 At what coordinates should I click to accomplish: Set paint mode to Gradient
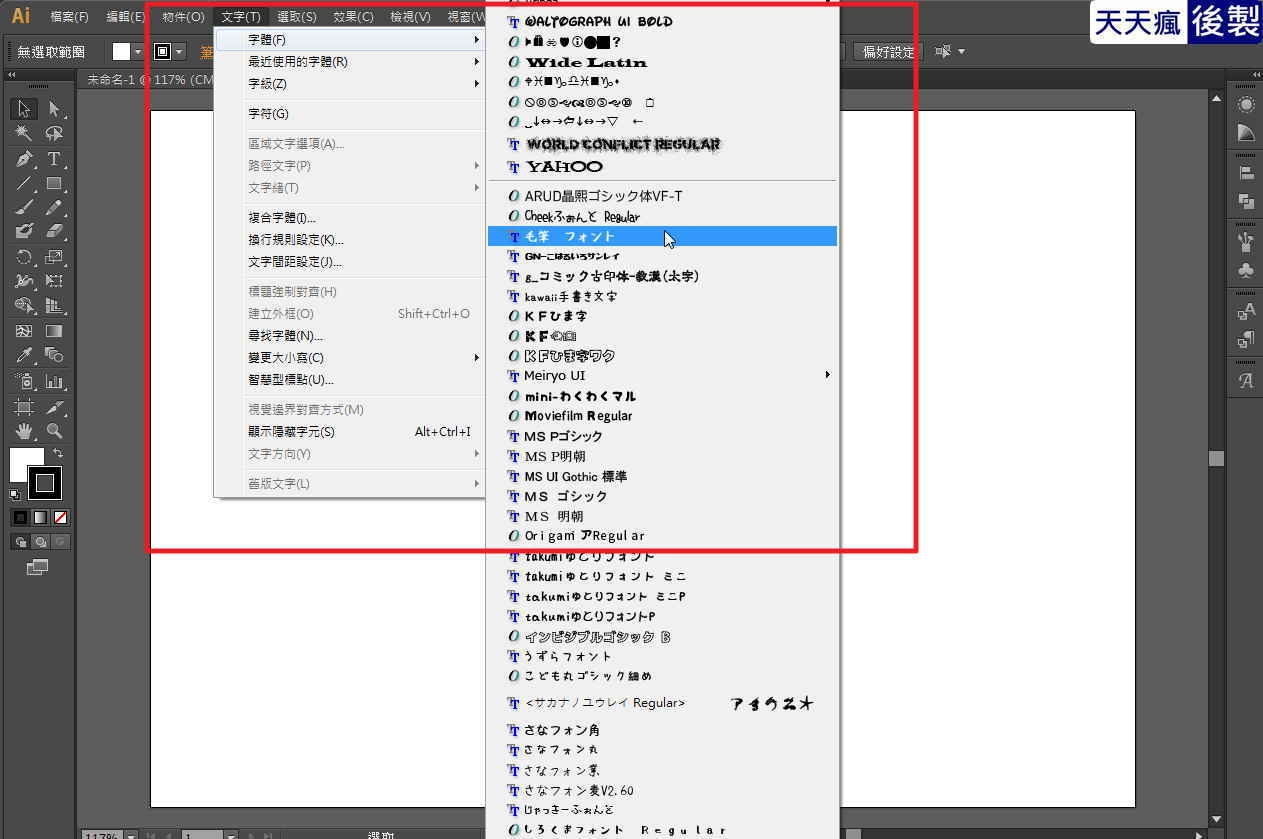click(40, 517)
